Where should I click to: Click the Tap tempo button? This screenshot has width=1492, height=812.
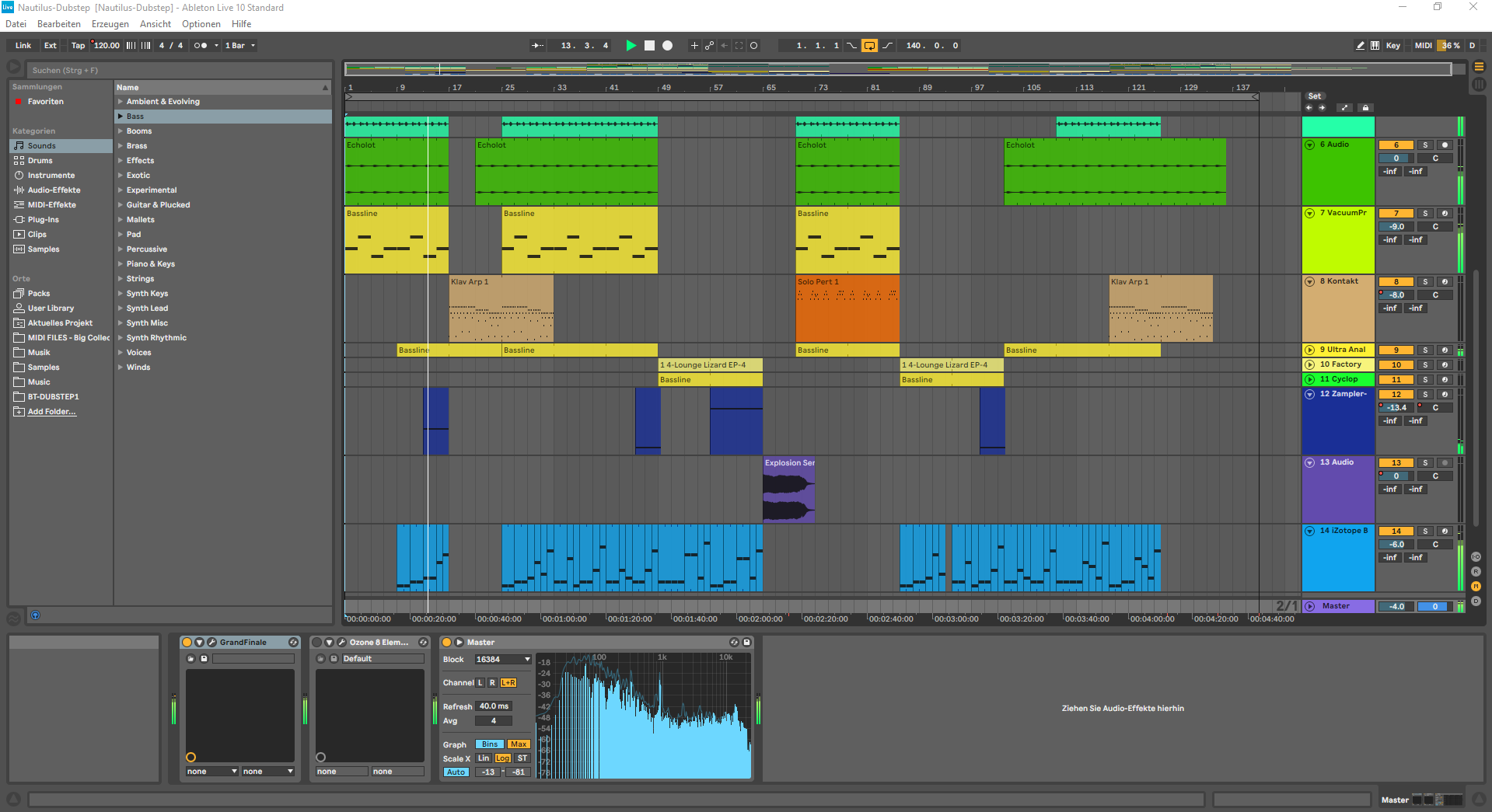click(78, 46)
